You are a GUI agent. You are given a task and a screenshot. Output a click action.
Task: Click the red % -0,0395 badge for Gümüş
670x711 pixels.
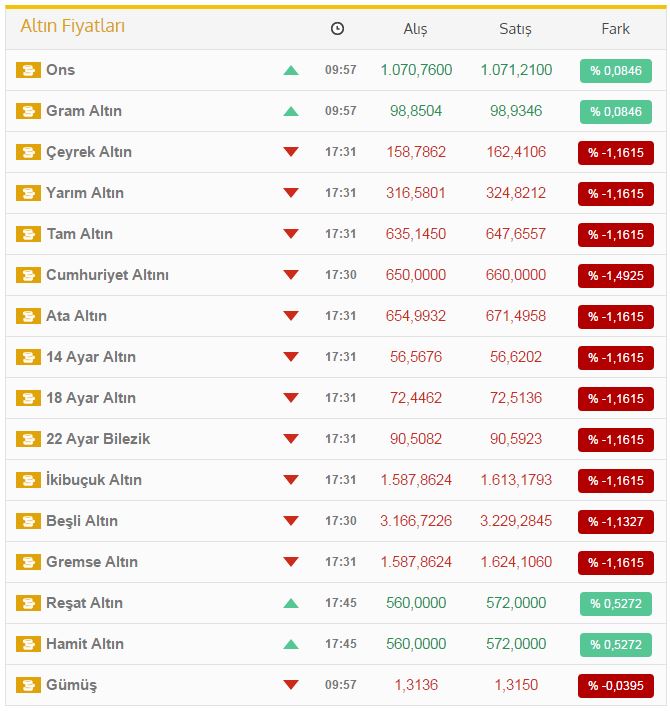click(615, 685)
